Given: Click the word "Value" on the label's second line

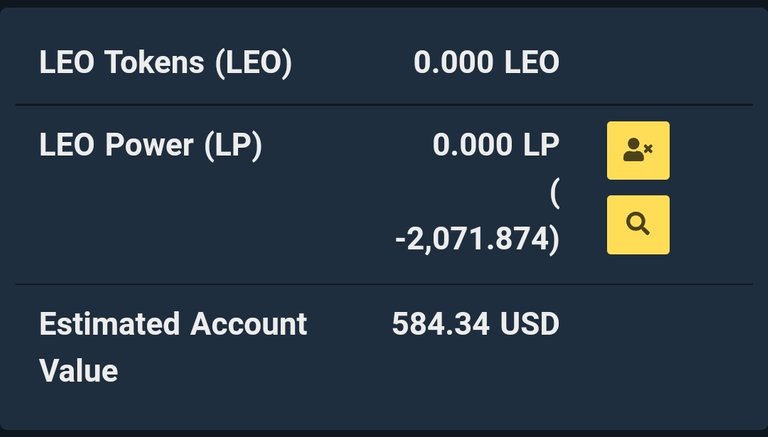Looking at the screenshot, I should click(x=79, y=371).
